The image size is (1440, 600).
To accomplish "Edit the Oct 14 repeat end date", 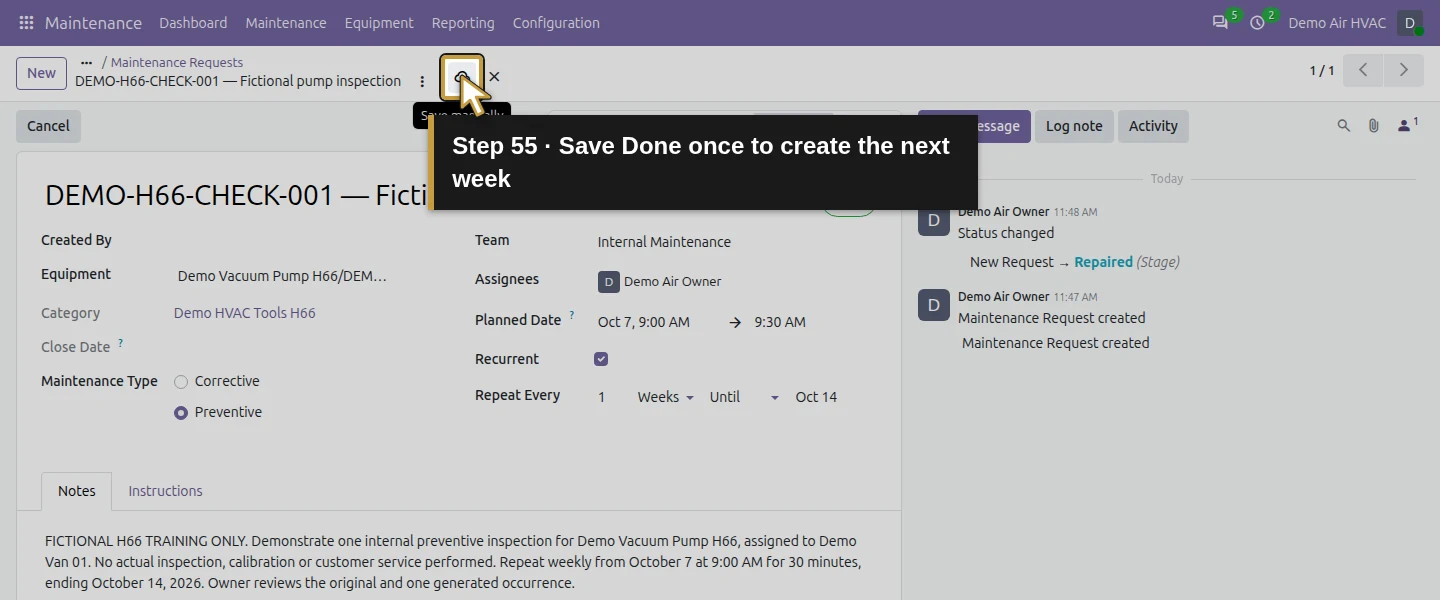I will point(816,397).
